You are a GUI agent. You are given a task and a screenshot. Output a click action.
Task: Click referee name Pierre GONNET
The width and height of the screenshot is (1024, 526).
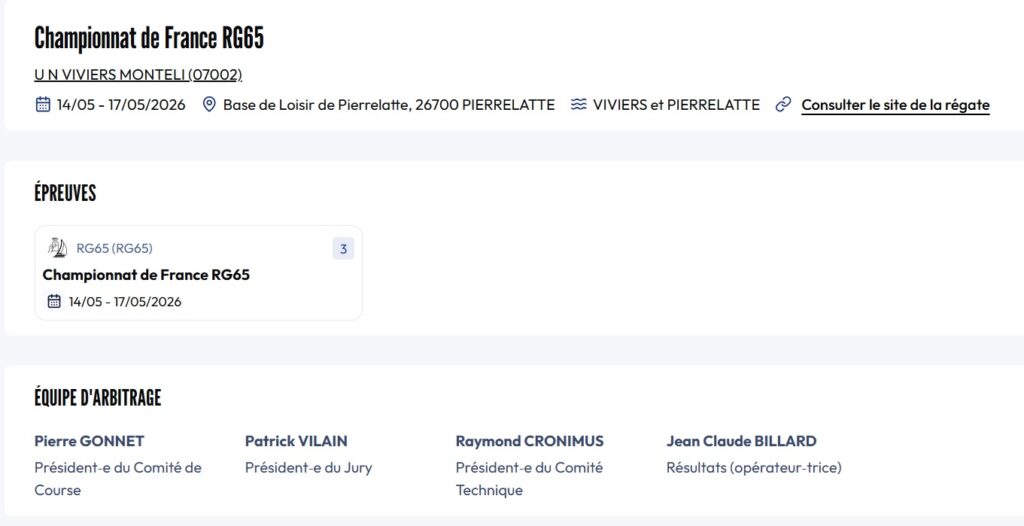click(x=89, y=441)
